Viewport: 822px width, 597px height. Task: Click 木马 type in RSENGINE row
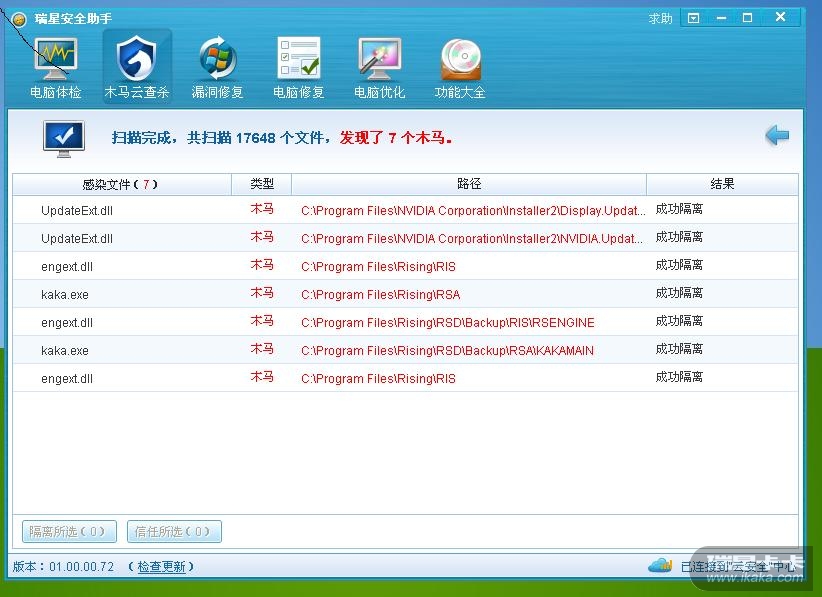[x=262, y=321]
